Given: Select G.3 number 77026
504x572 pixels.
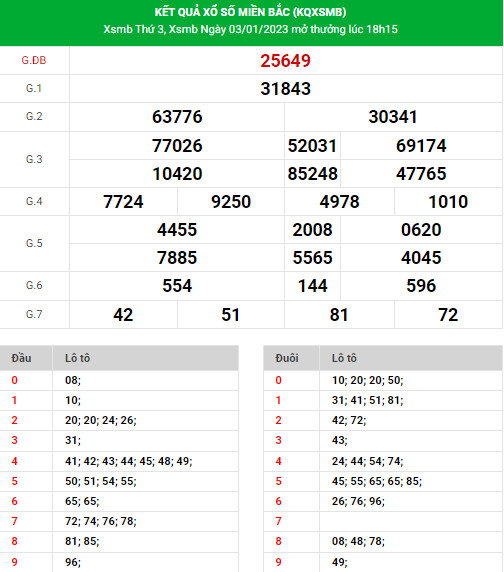Looking at the screenshot, I should (177, 146).
